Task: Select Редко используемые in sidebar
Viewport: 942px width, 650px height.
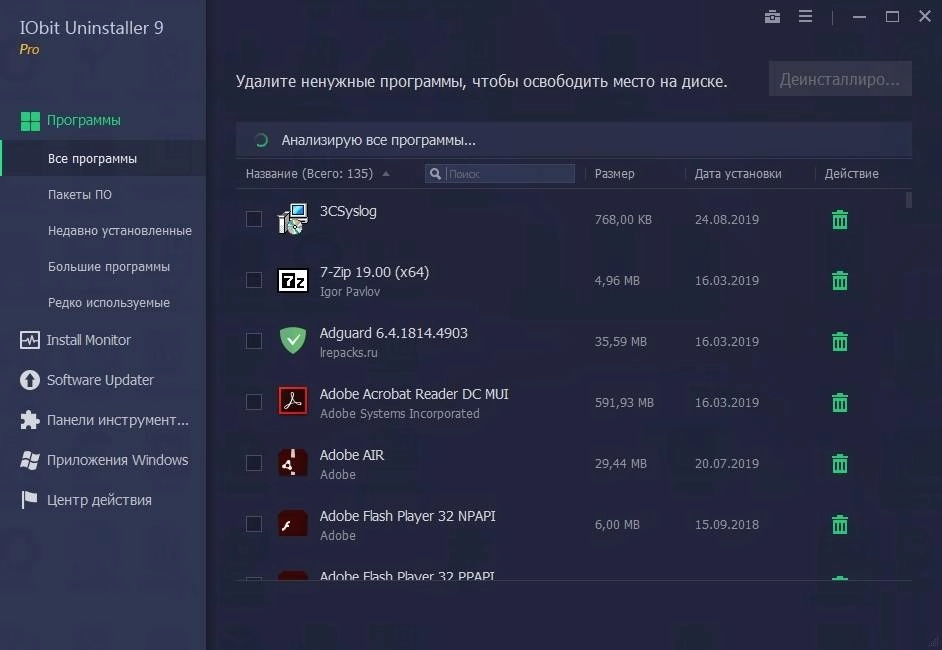Action: (x=109, y=303)
